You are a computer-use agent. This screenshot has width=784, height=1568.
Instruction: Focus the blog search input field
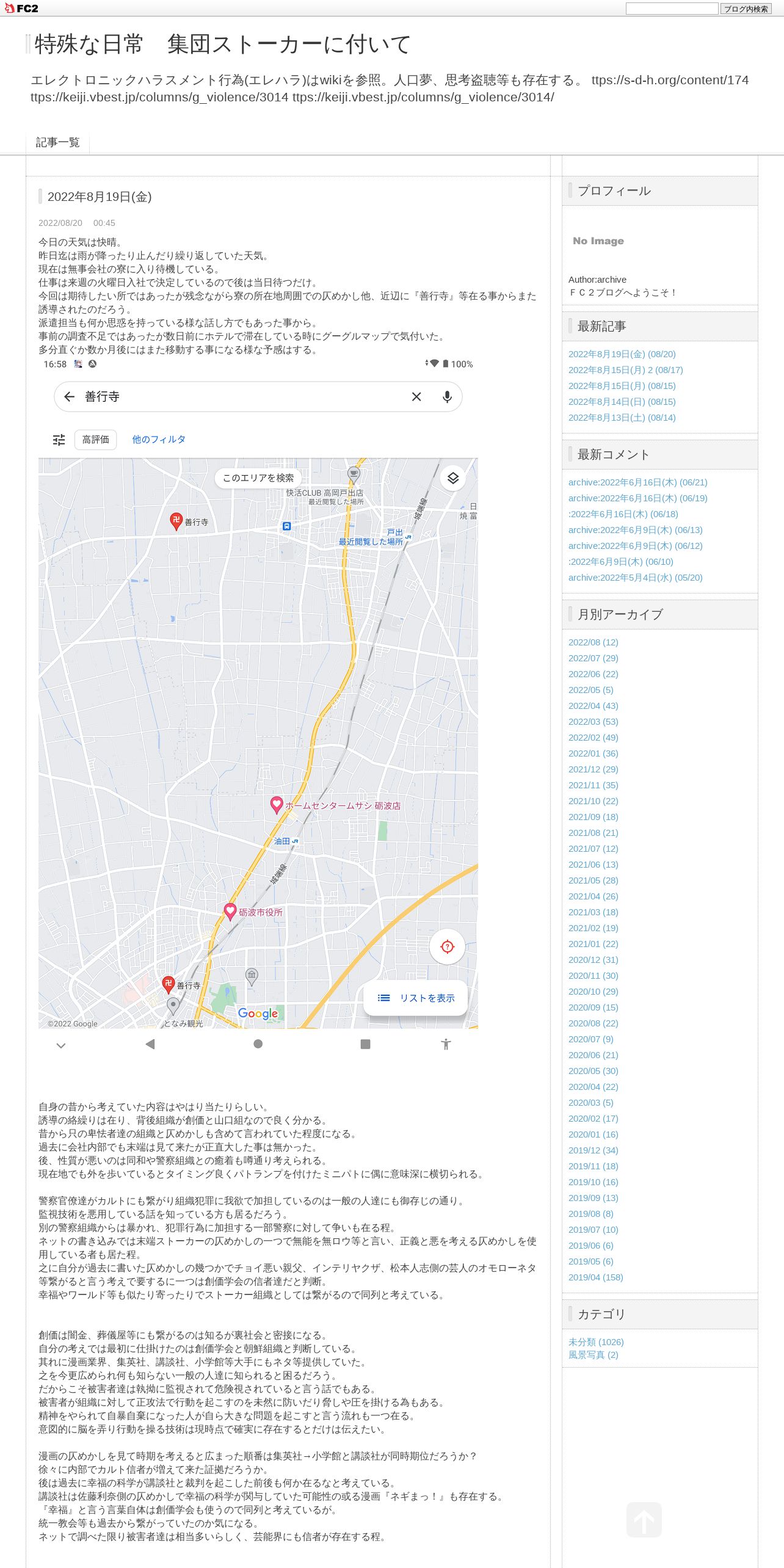coord(672,9)
